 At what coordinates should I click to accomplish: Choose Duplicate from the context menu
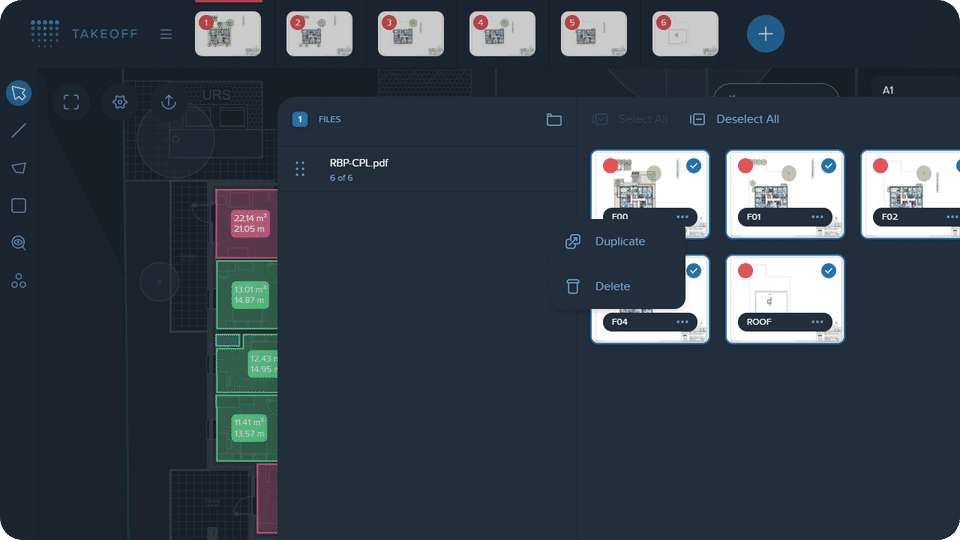618,241
